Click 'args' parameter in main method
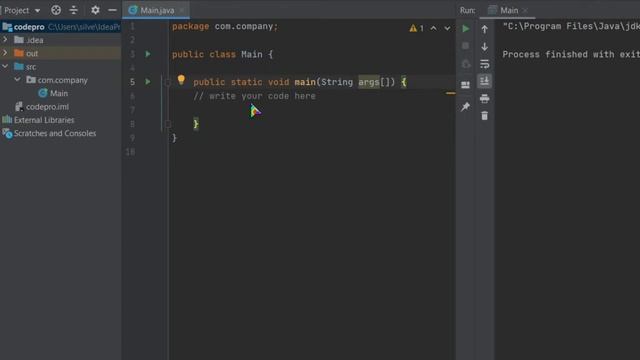640x360 pixels. 369,82
